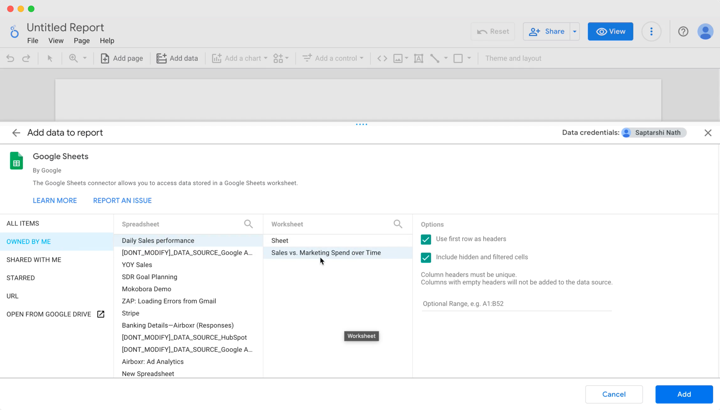Open the user account avatar
The image size is (720, 410).
pos(705,32)
